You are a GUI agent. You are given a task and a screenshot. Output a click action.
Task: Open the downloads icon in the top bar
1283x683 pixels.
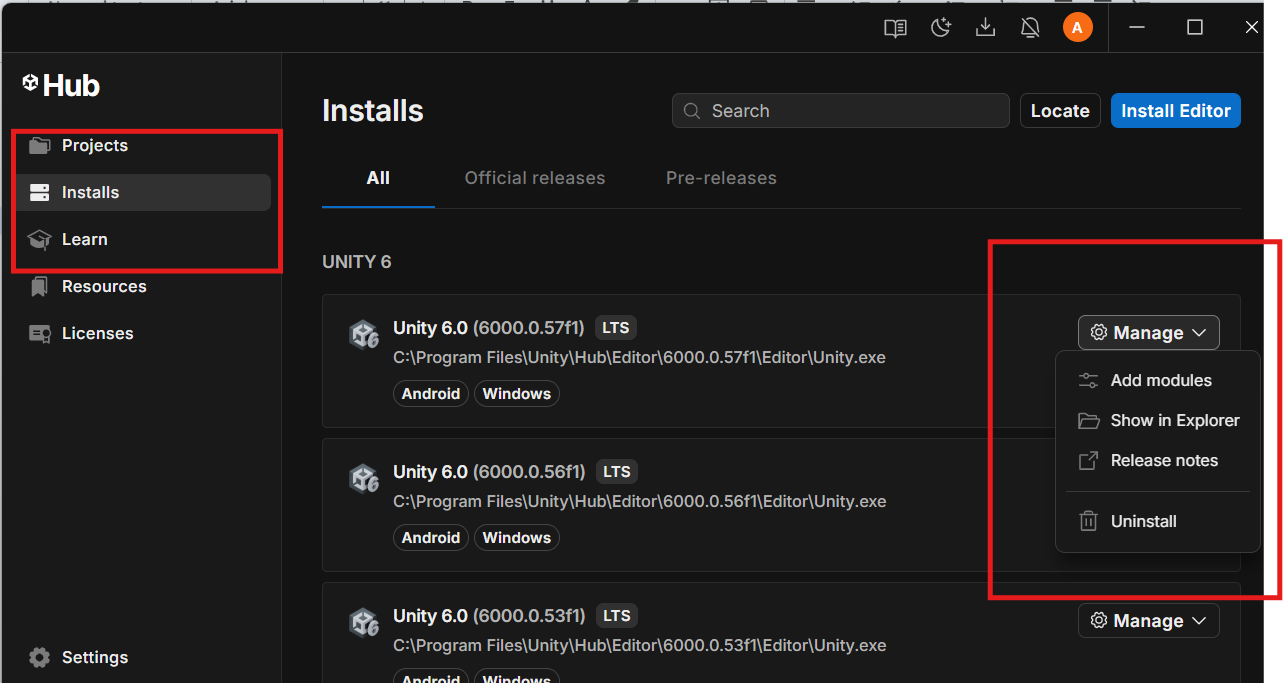coord(985,28)
